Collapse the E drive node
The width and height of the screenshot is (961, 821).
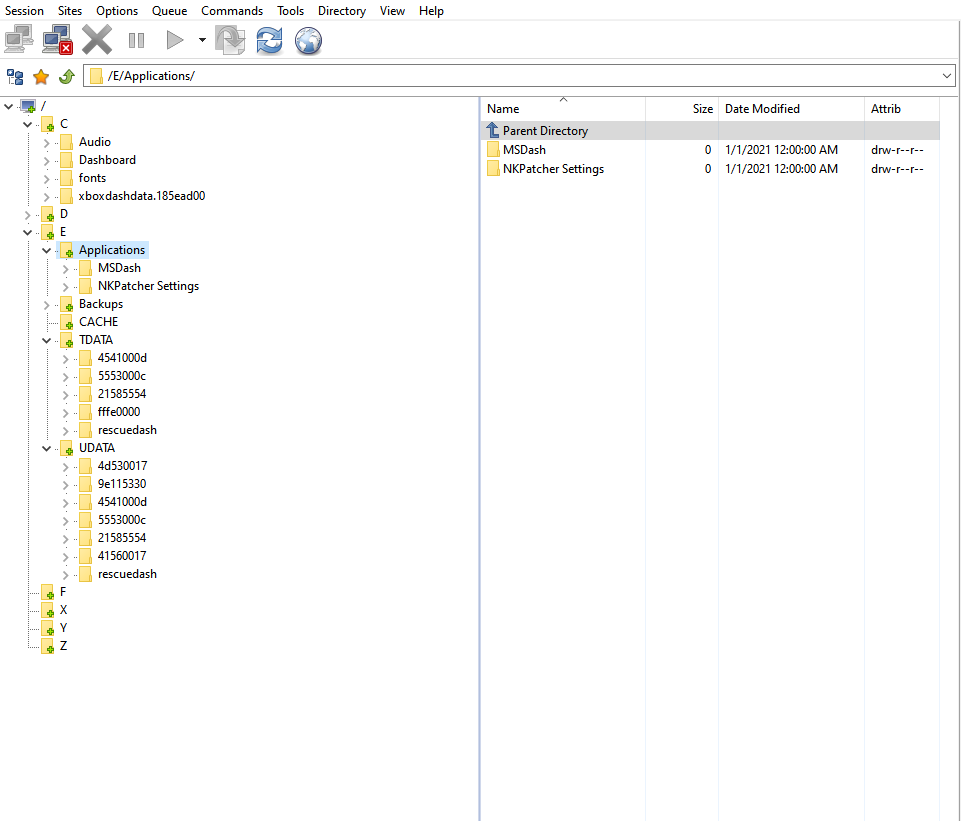[x=28, y=232]
